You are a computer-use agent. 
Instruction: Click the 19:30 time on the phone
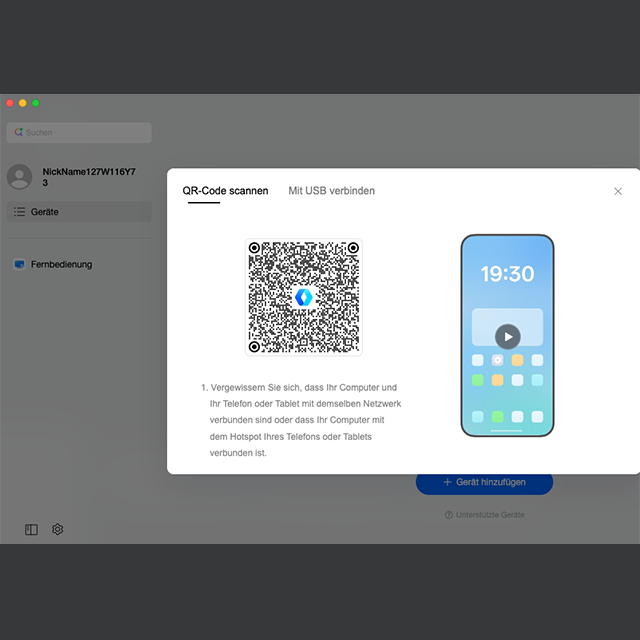(x=507, y=274)
